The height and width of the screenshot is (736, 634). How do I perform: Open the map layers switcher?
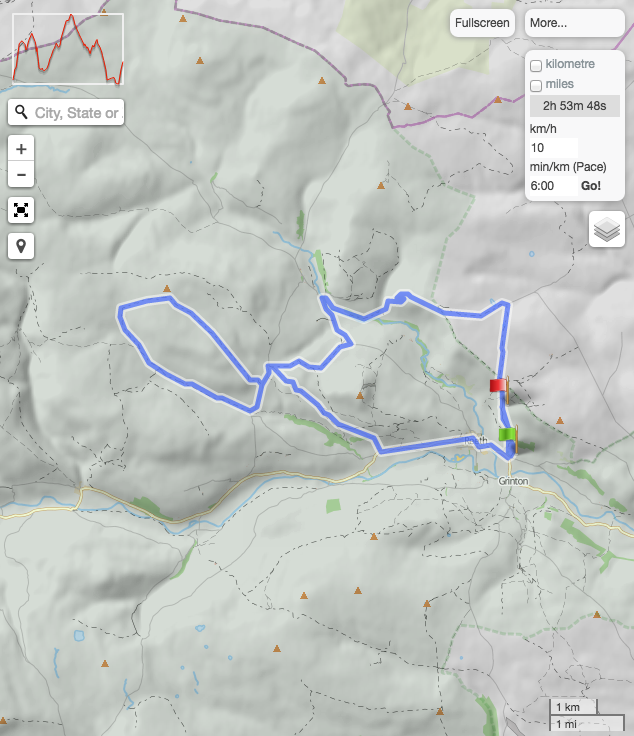(607, 229)
